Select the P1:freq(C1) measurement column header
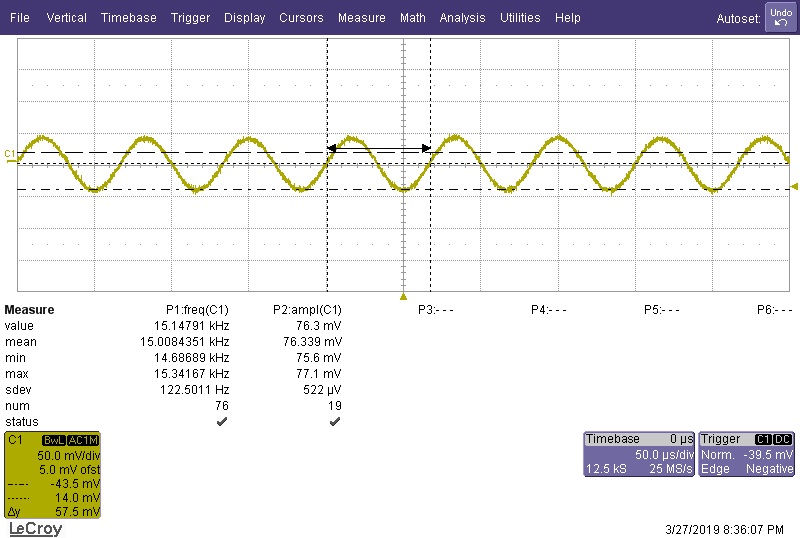 point(197,310)
